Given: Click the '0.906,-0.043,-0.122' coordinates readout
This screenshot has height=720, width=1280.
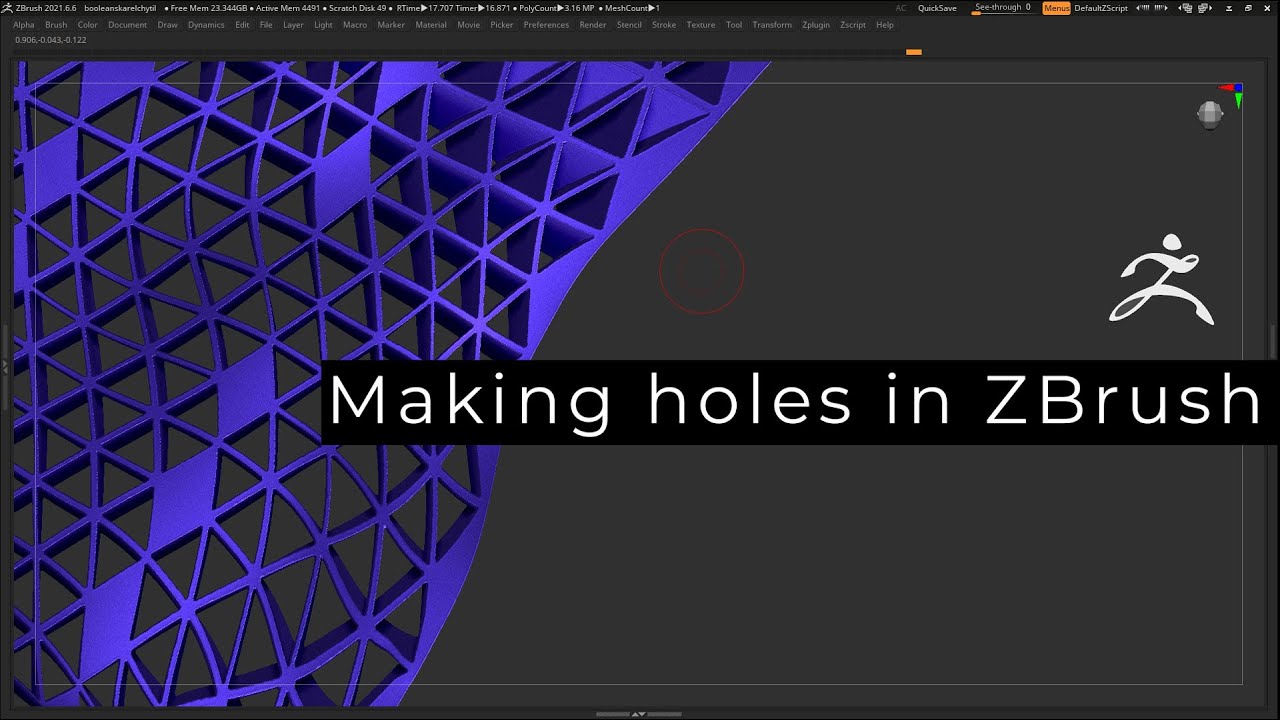Looking at the screenshot, I should tap(50, 40).
